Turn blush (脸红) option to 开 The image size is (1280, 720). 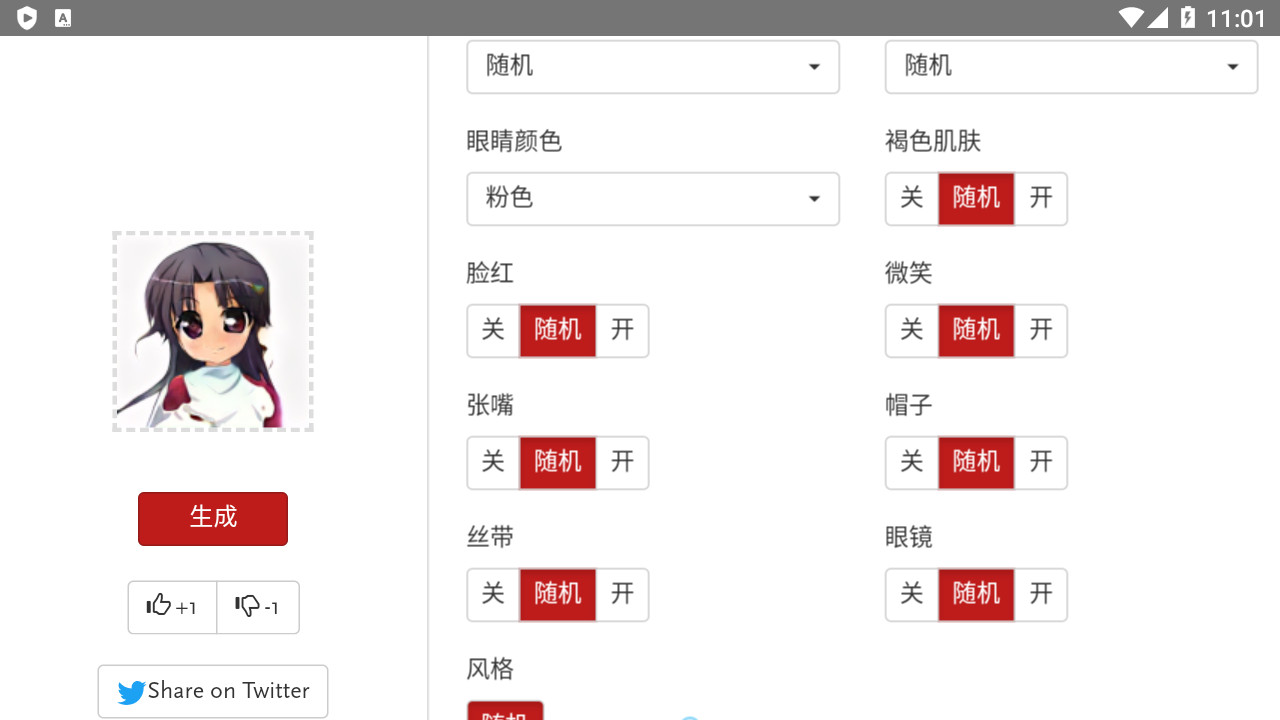tap(622, 330)
